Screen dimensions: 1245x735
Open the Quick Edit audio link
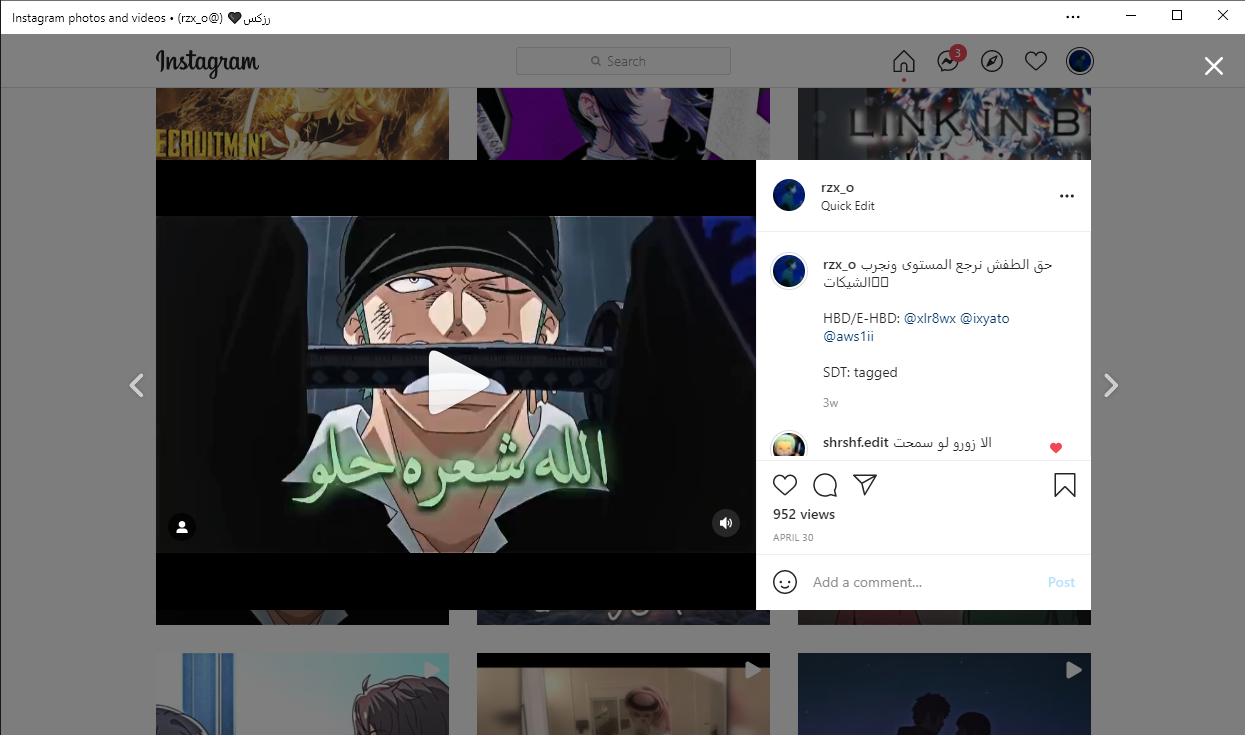point(848,206)
